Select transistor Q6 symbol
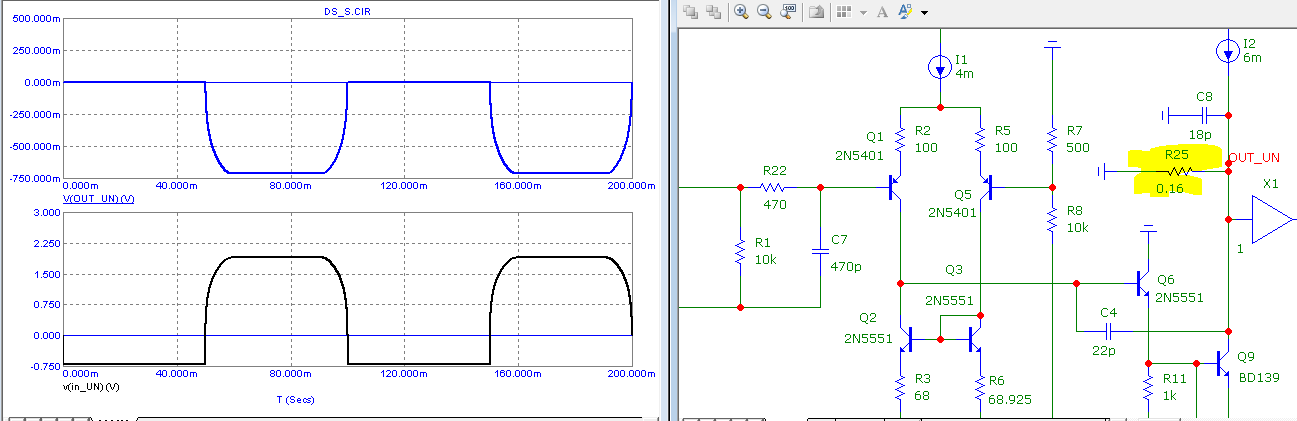Screen dimensions: 1297x421 pos(1141,283)
